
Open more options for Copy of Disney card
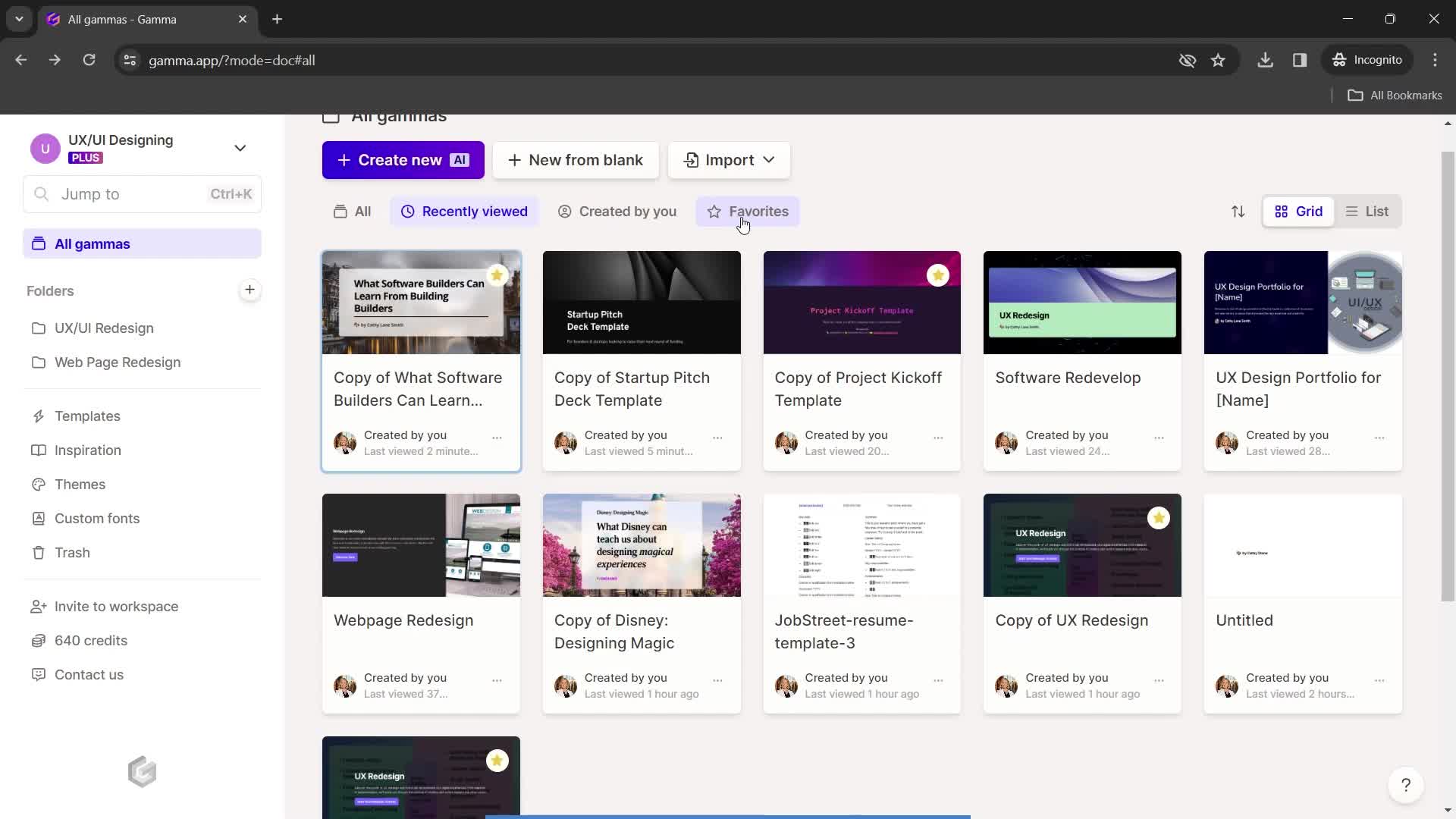717,680
